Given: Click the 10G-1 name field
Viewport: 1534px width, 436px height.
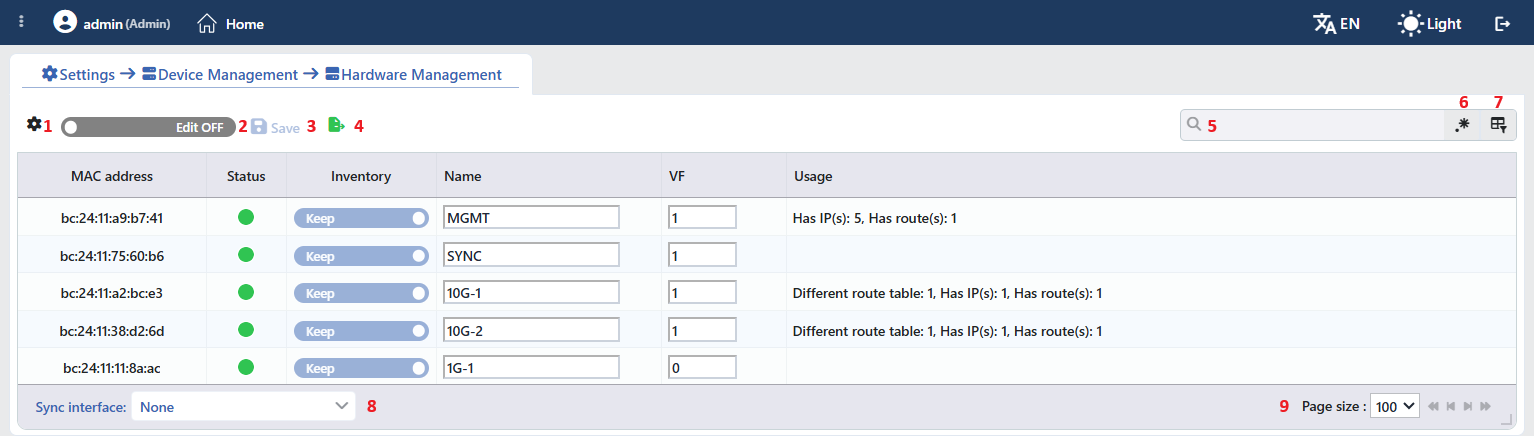Looking at the screenshot, I should [531, 293].
